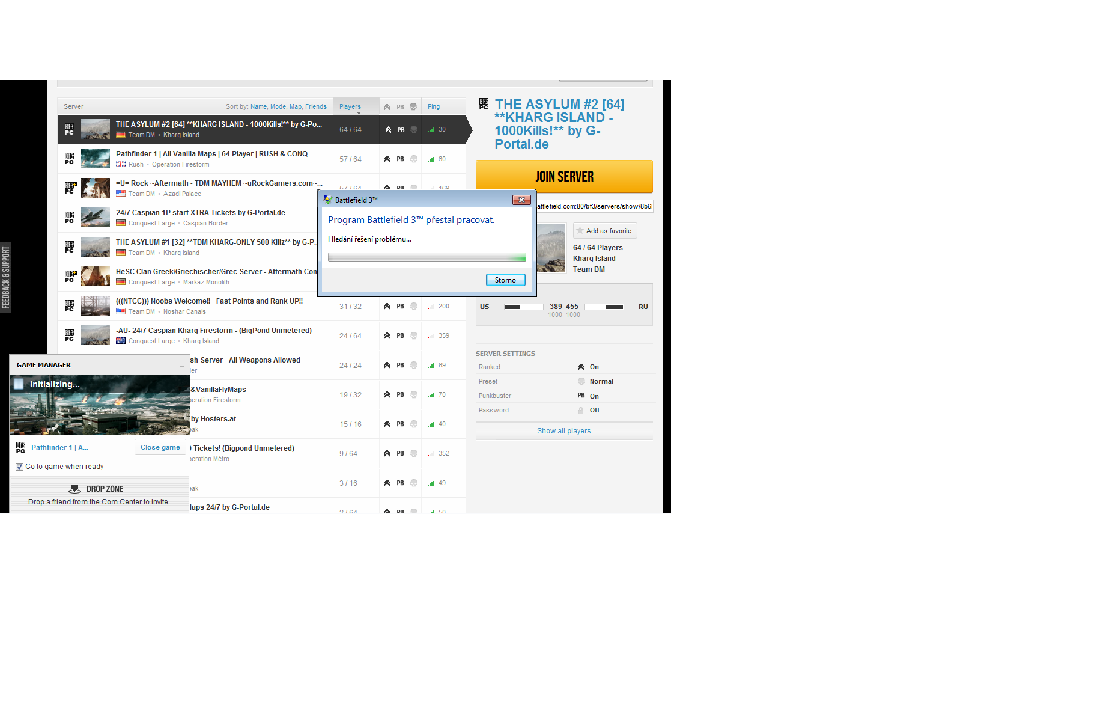The width and height of the screenshot is (1117, 722).
Task: Click the Battlefield 3 dialog title icon
Action: pyautogui.click(x=328, y=200)
